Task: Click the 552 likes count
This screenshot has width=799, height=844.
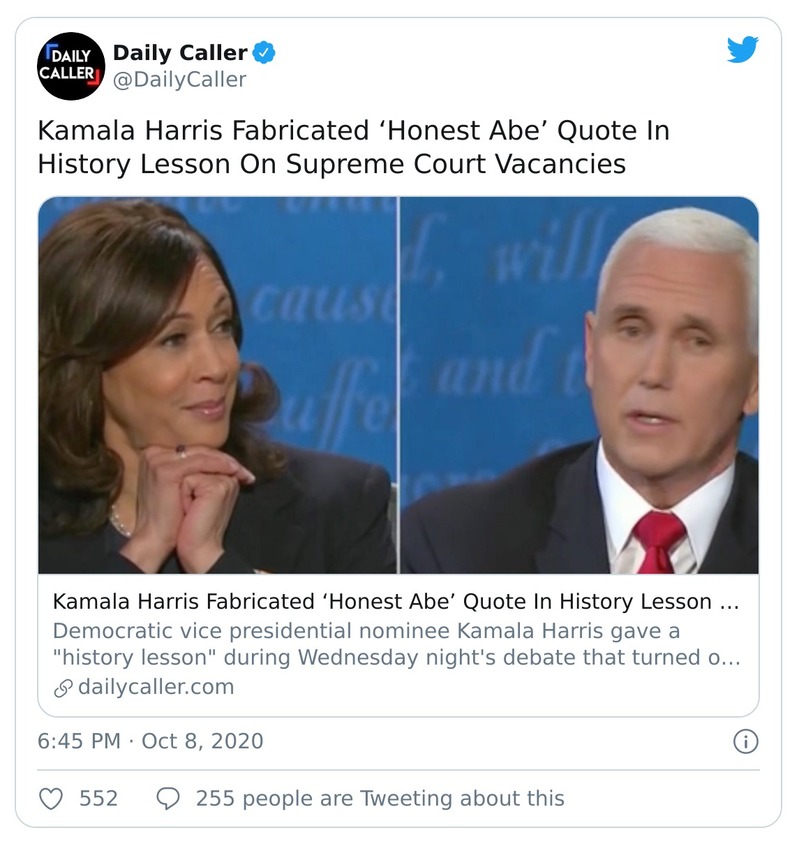Action: coord(98,798)
